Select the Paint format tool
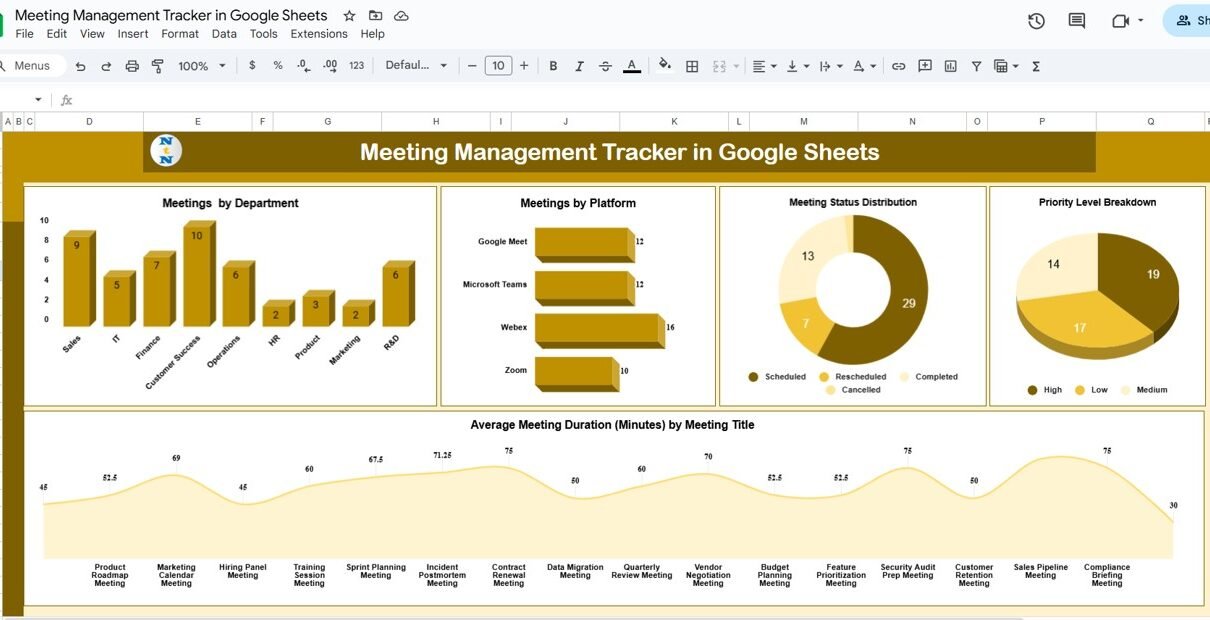 click(x=157, y=66)
